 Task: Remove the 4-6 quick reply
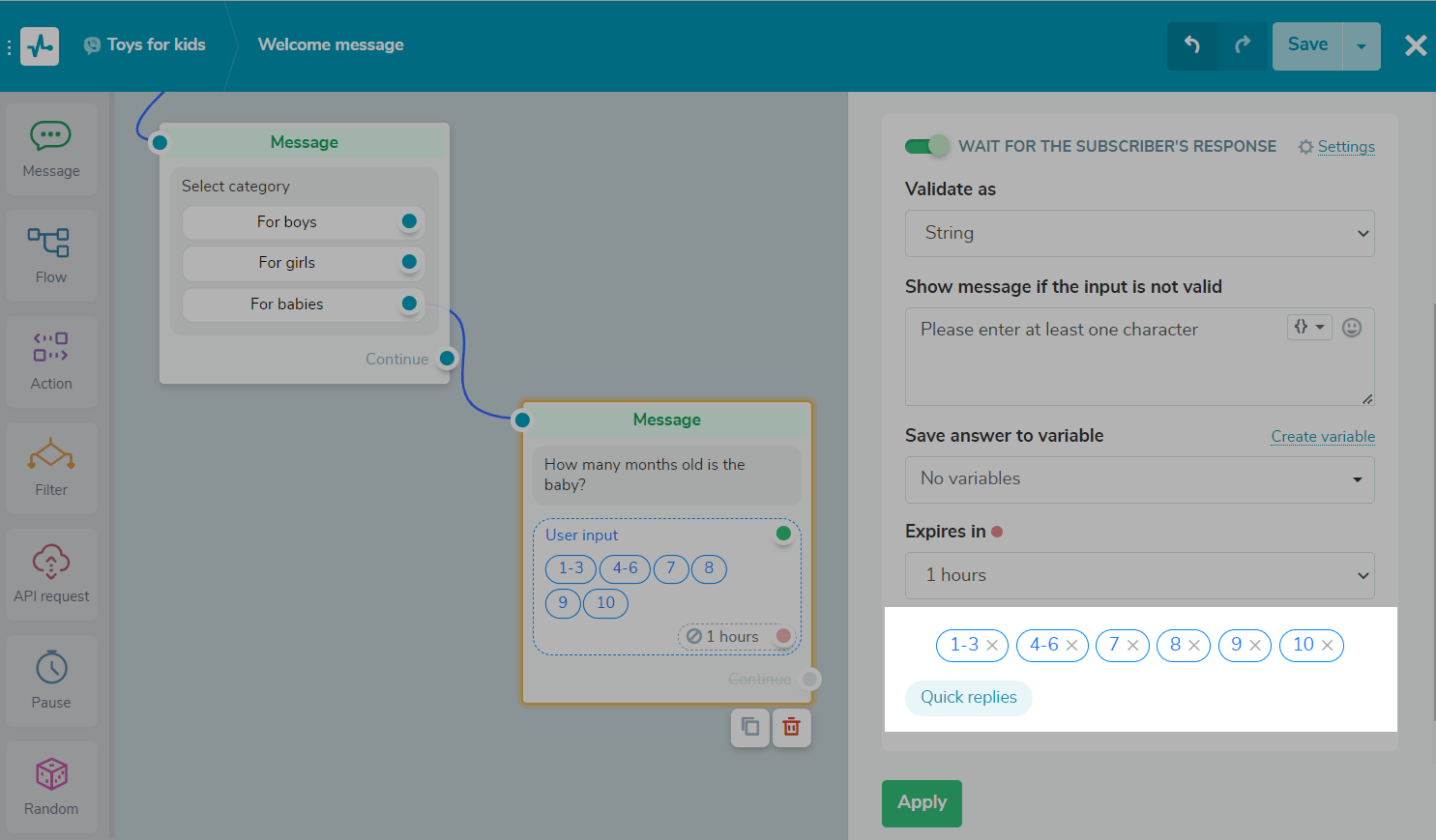click(x=1071, y=646)
